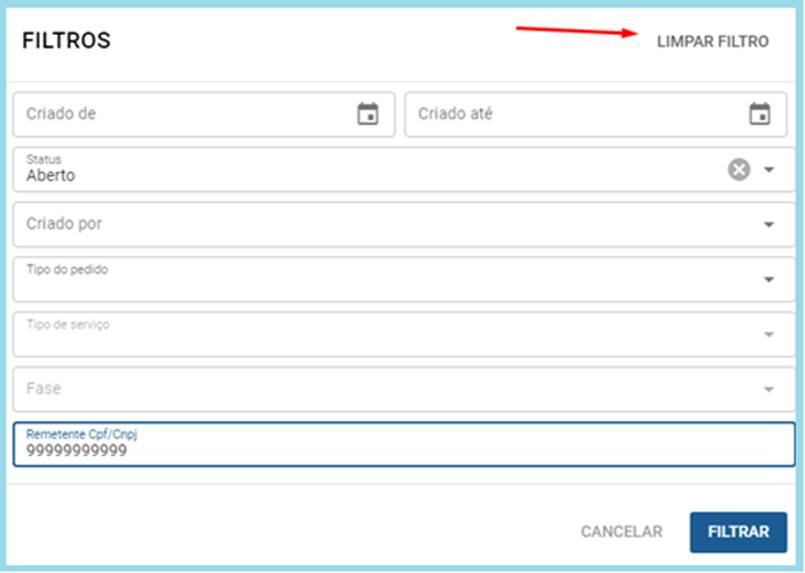This screenshot has width=805, height=573.
Task: Expand the Status dropdown arrow
Action: (769, 169)
